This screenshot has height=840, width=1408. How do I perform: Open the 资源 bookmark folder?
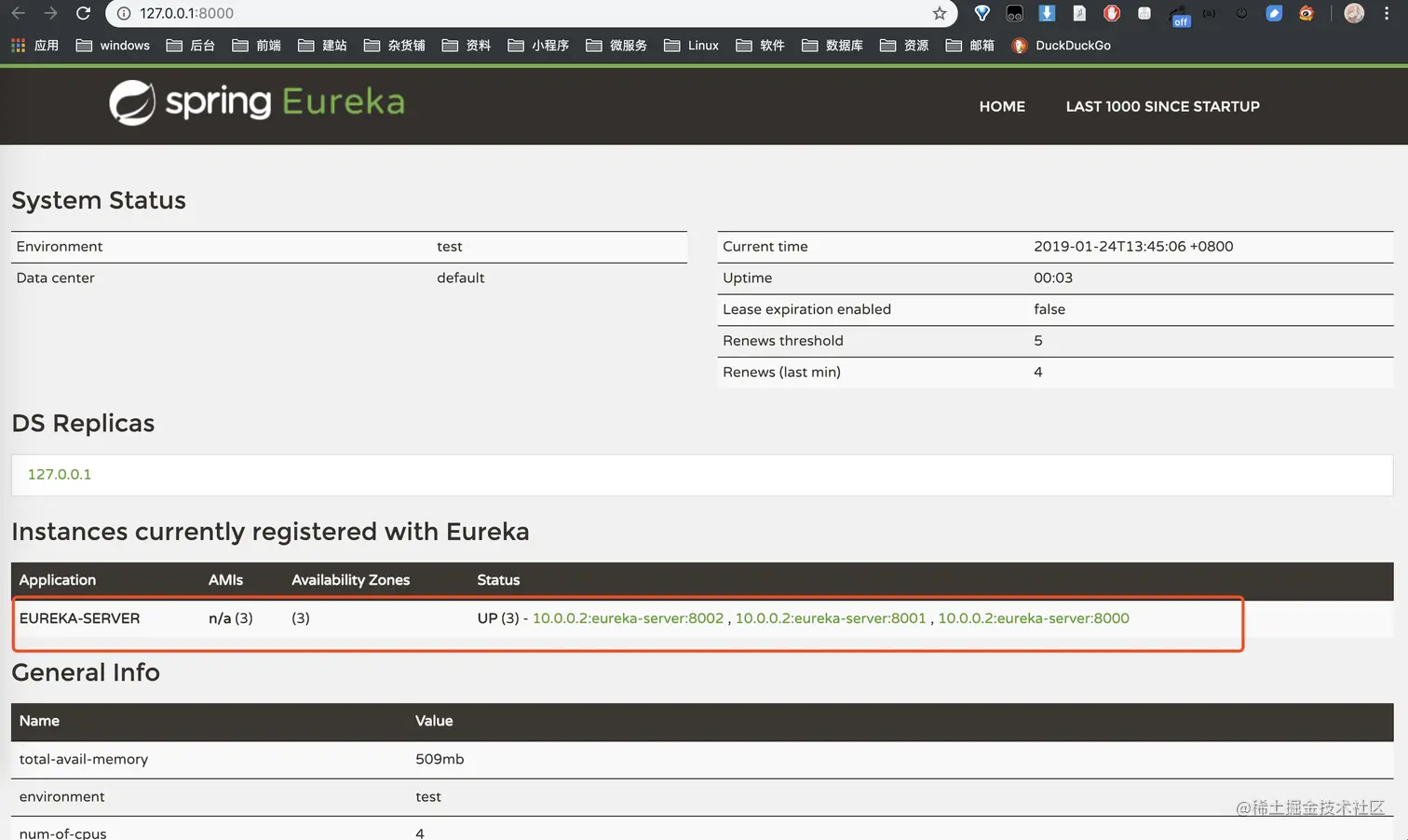click(x=904, y=45)
